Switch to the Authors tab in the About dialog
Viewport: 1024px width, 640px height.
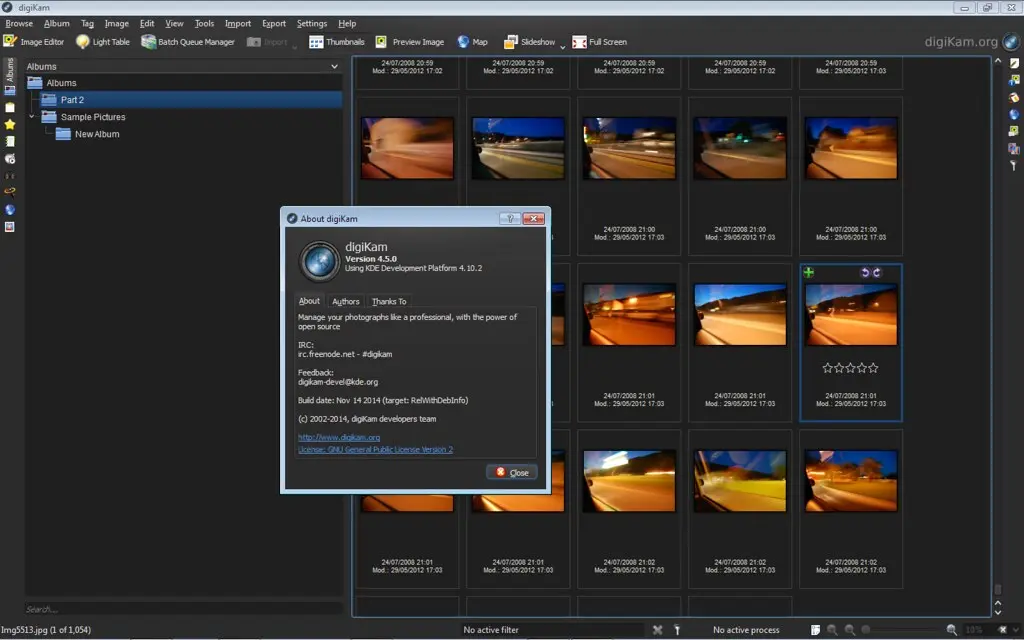[345, 301]
